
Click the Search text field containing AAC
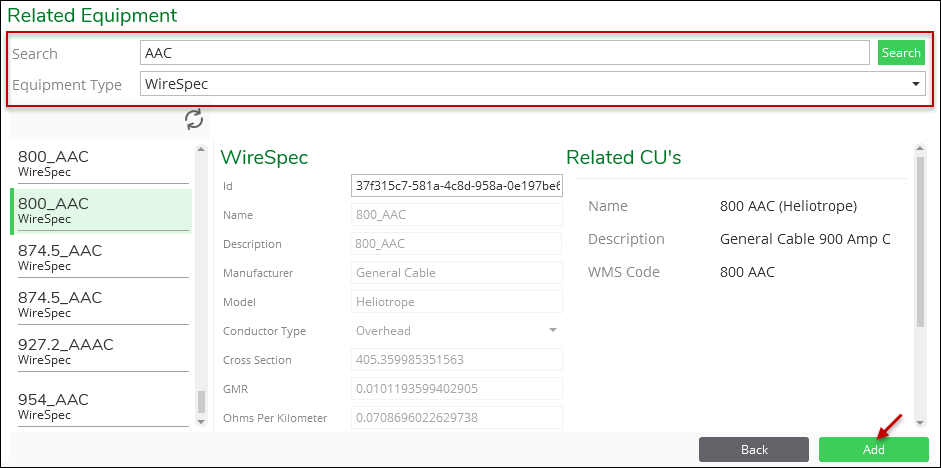click(x=504, y=53)
